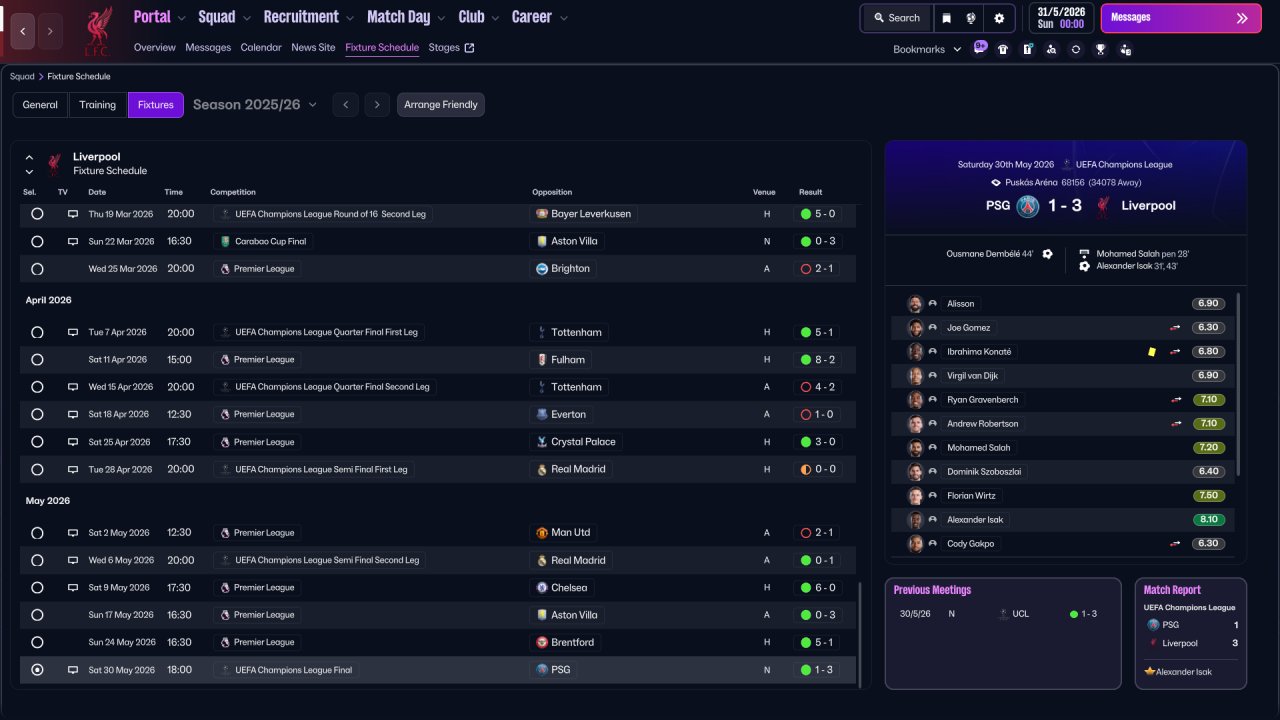Click Liverpool crest in Fixture Schedule panel header
The width and height of the screenshot is (1280, 720).
(54, 164)
